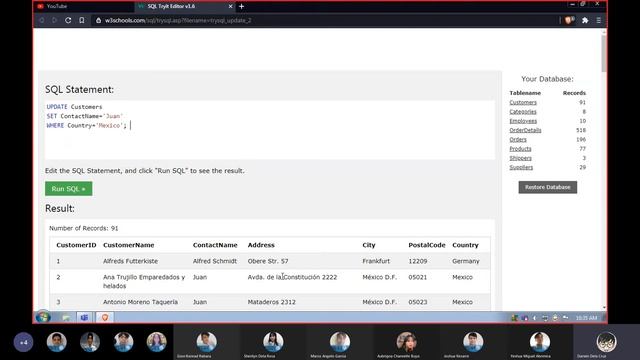This screenshot has width=640, height=360.
Task: Click the 'Frankfurt' city cell
Action: (x=376, y=261)
